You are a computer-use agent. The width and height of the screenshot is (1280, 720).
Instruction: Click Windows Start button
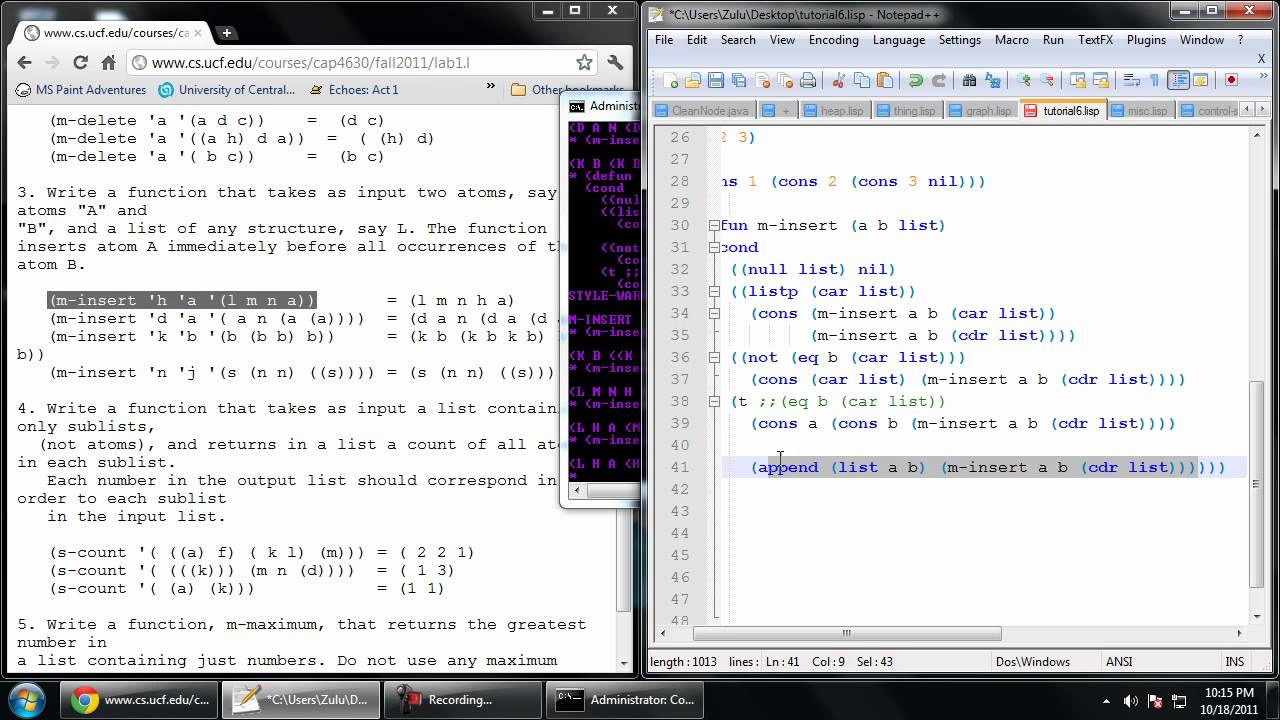(x=27, y=699)
